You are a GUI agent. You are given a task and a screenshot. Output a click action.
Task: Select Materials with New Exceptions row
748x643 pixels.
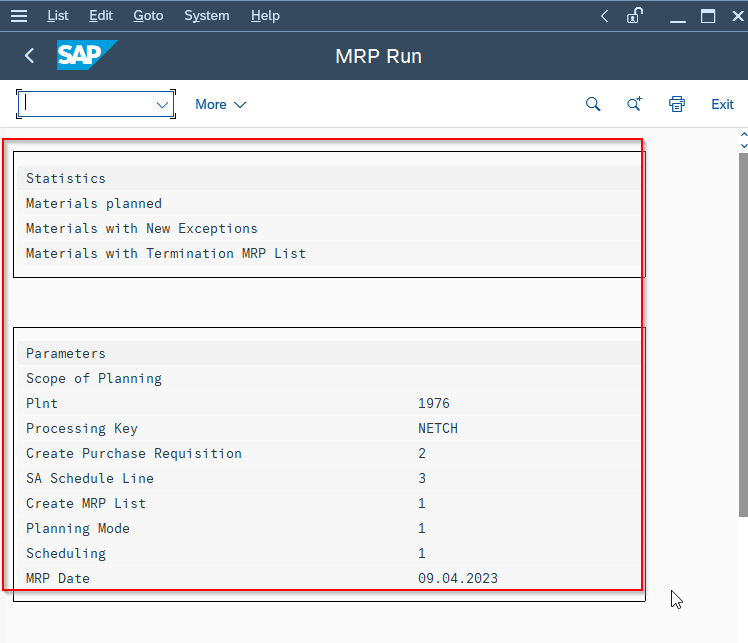coord(329,228)
